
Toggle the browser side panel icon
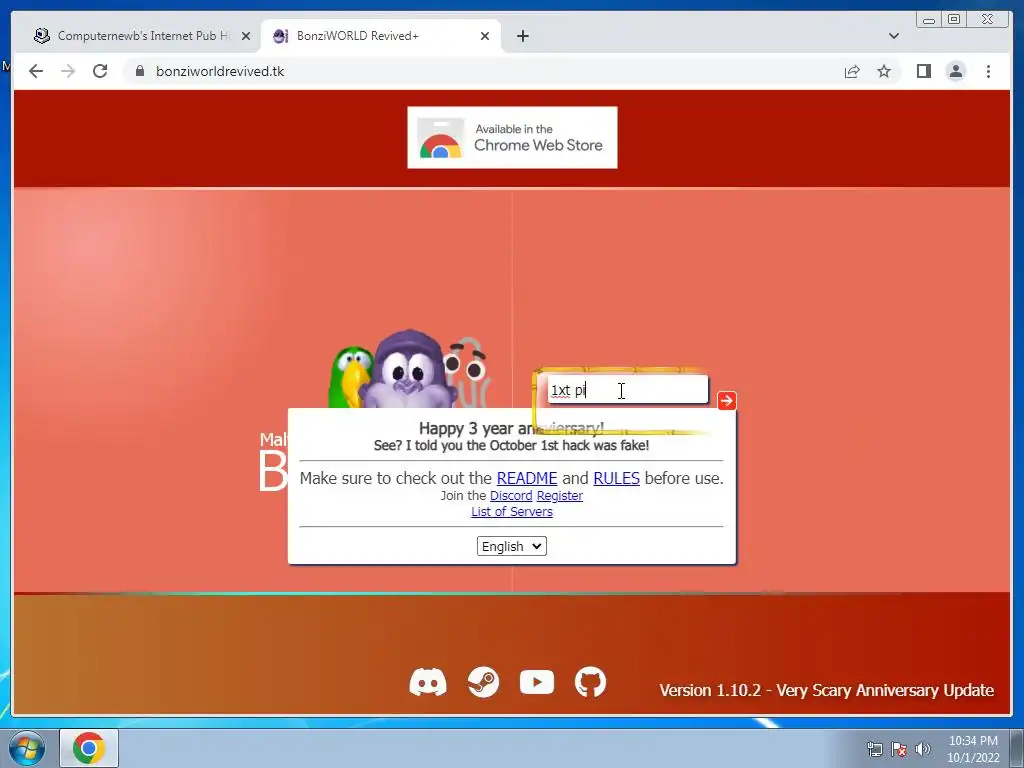pos(923,71)
